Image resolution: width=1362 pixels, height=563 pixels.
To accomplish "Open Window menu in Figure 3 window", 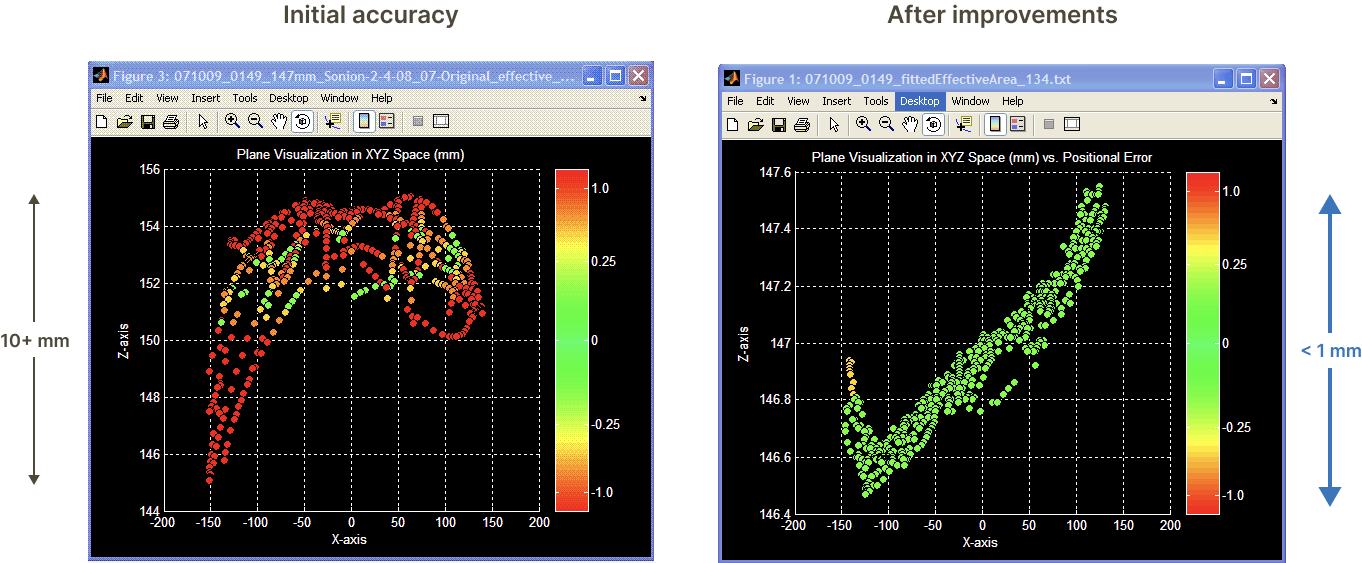I will 340,98.
